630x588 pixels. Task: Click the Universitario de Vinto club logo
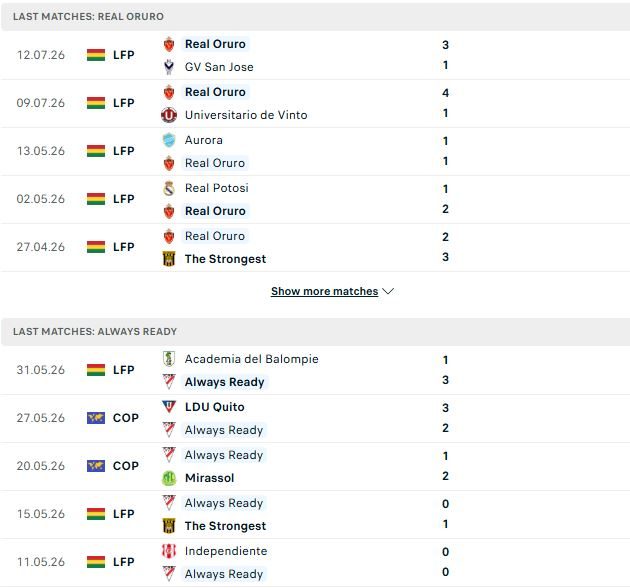(x=169, y=115)
